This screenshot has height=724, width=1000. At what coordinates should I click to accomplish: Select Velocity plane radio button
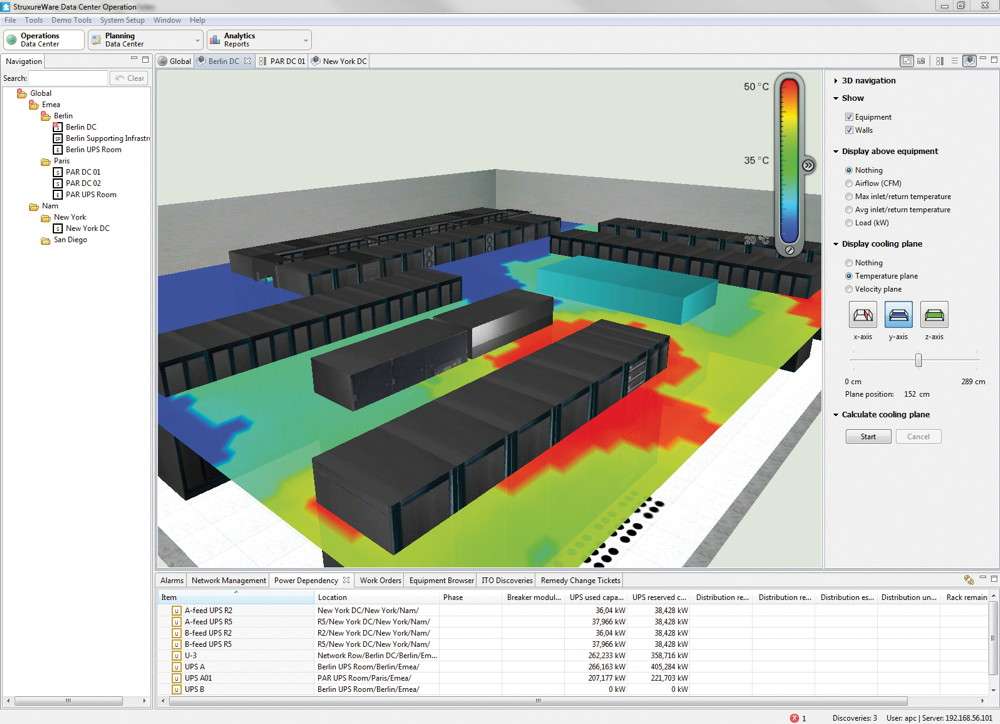[849, 289]
